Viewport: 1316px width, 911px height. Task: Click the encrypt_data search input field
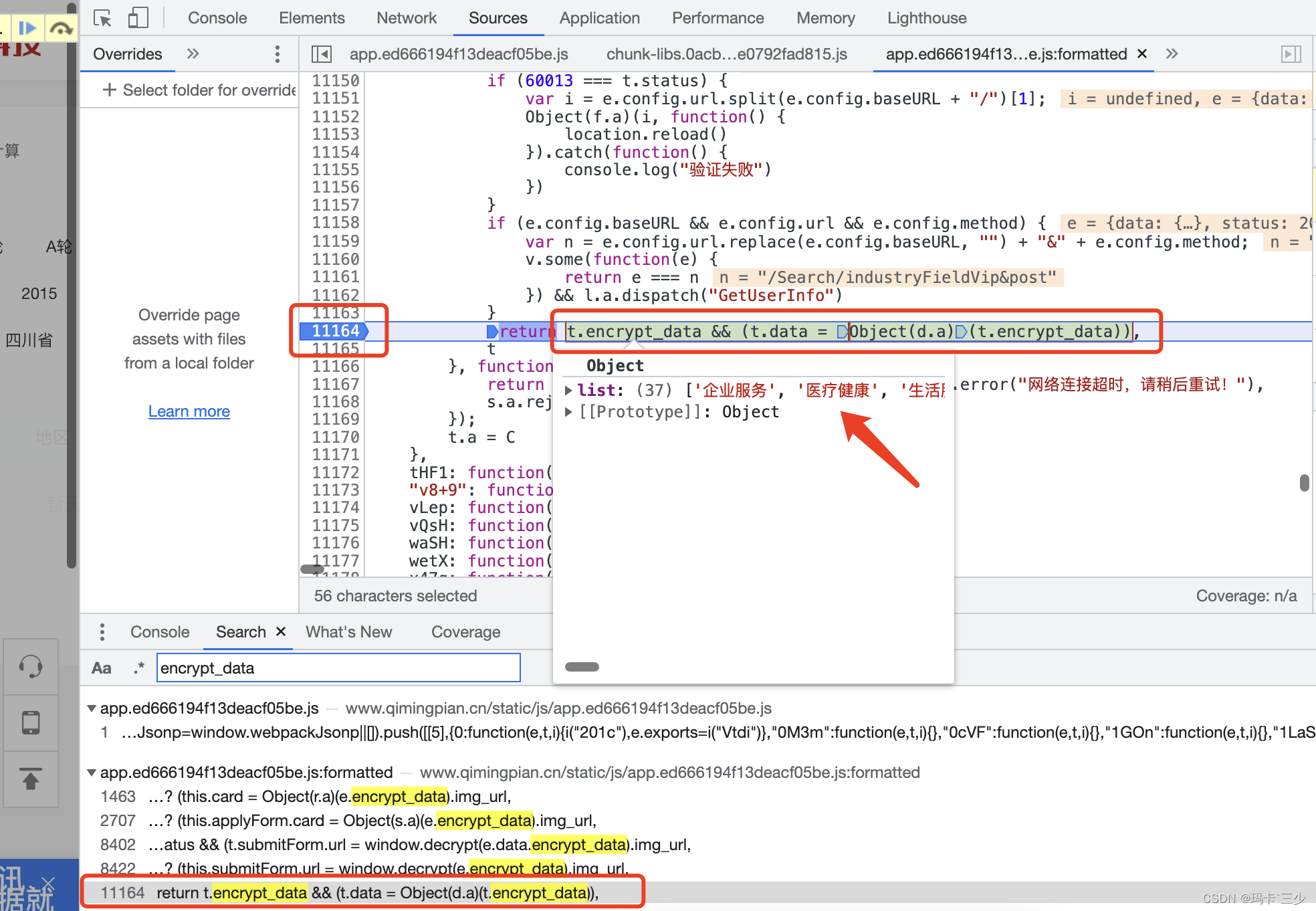pos(338,668)
